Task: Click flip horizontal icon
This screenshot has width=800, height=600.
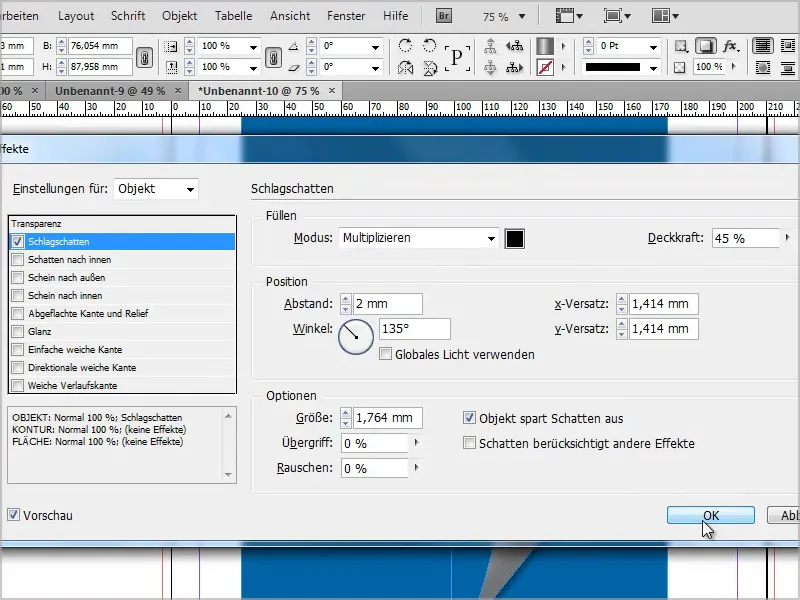Action: coord(405,67)
